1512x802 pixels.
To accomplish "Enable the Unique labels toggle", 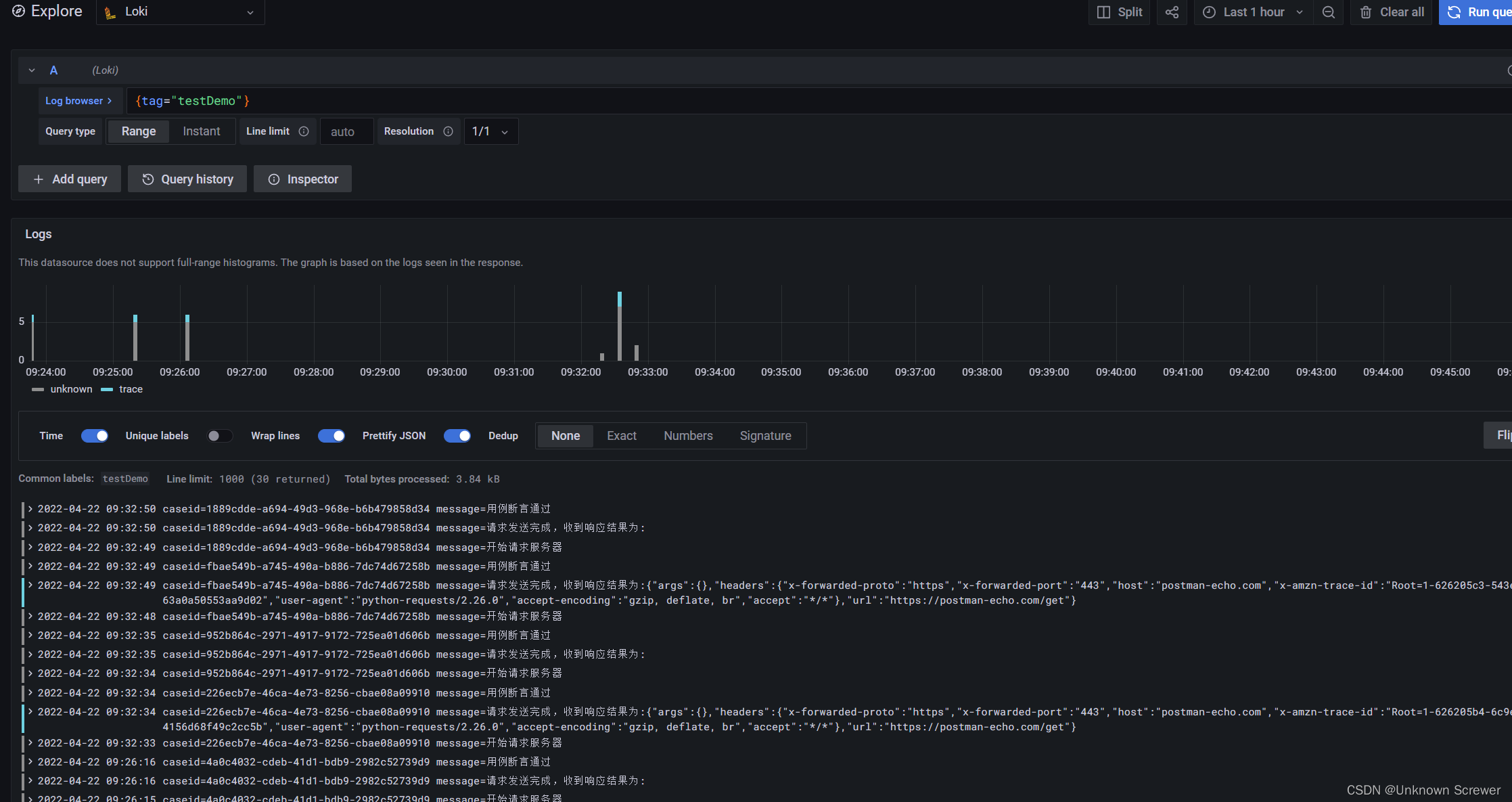I will [x=220, y=436].
